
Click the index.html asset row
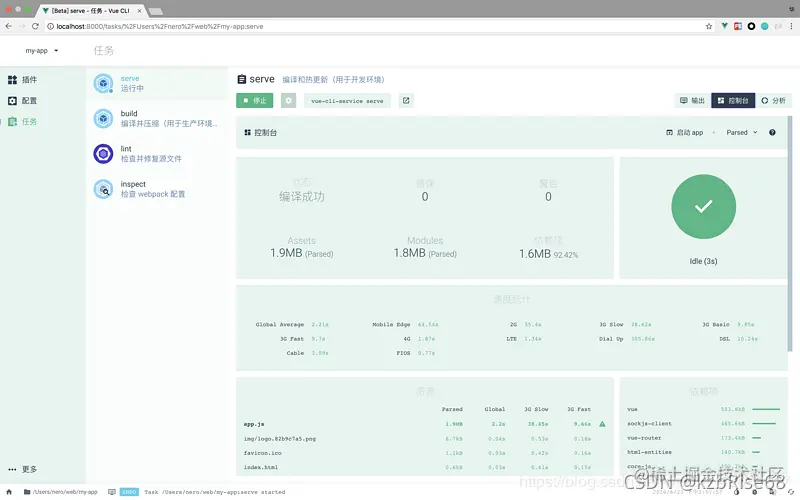[x=424, y=467]
